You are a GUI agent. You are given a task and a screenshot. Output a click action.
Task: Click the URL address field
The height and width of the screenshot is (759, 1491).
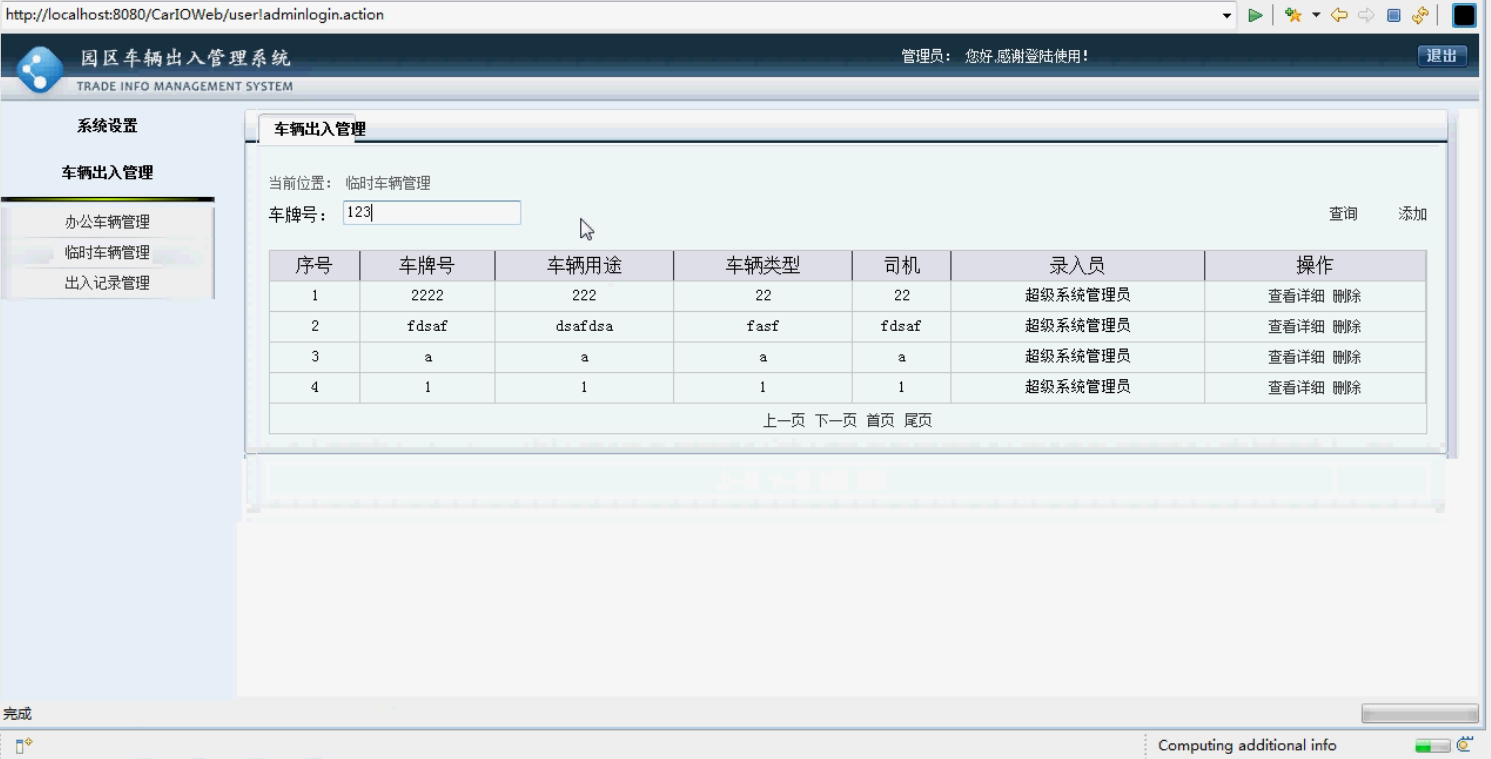[610, 15]
